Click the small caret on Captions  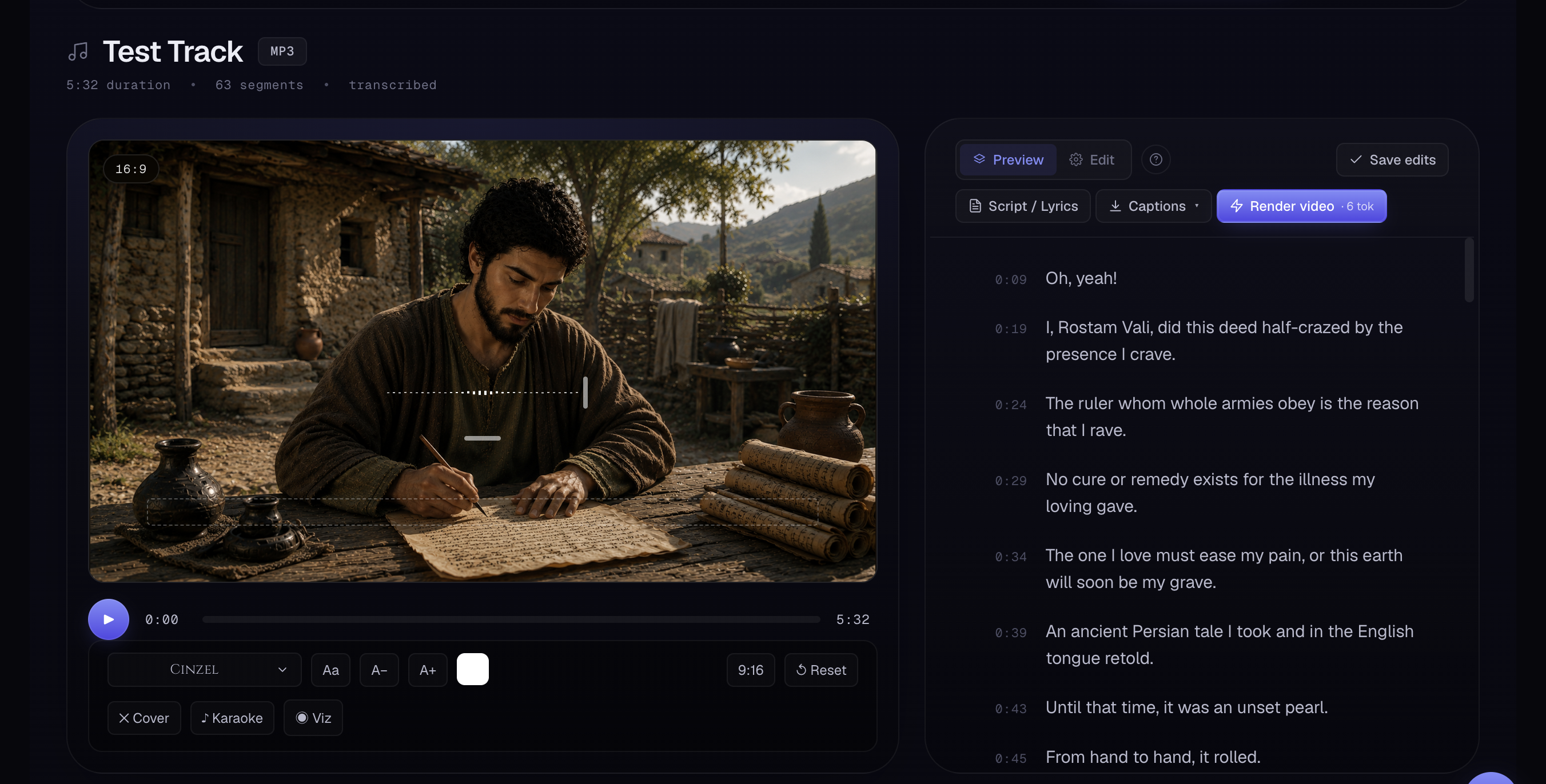pyautogui.click(x=1197, y=206)
